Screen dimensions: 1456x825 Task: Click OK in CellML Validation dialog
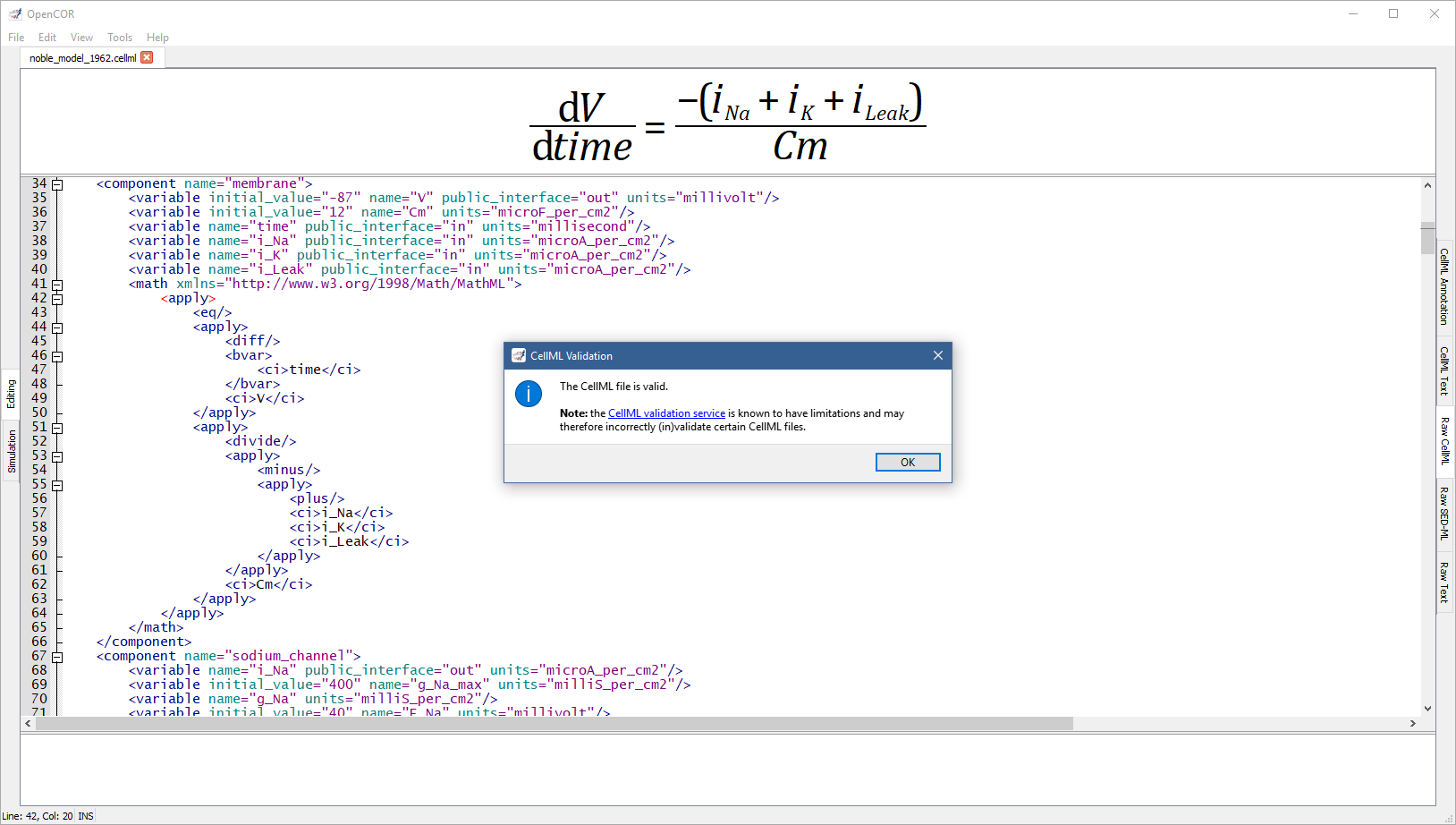pyautogui.click(x=907, y=462)
